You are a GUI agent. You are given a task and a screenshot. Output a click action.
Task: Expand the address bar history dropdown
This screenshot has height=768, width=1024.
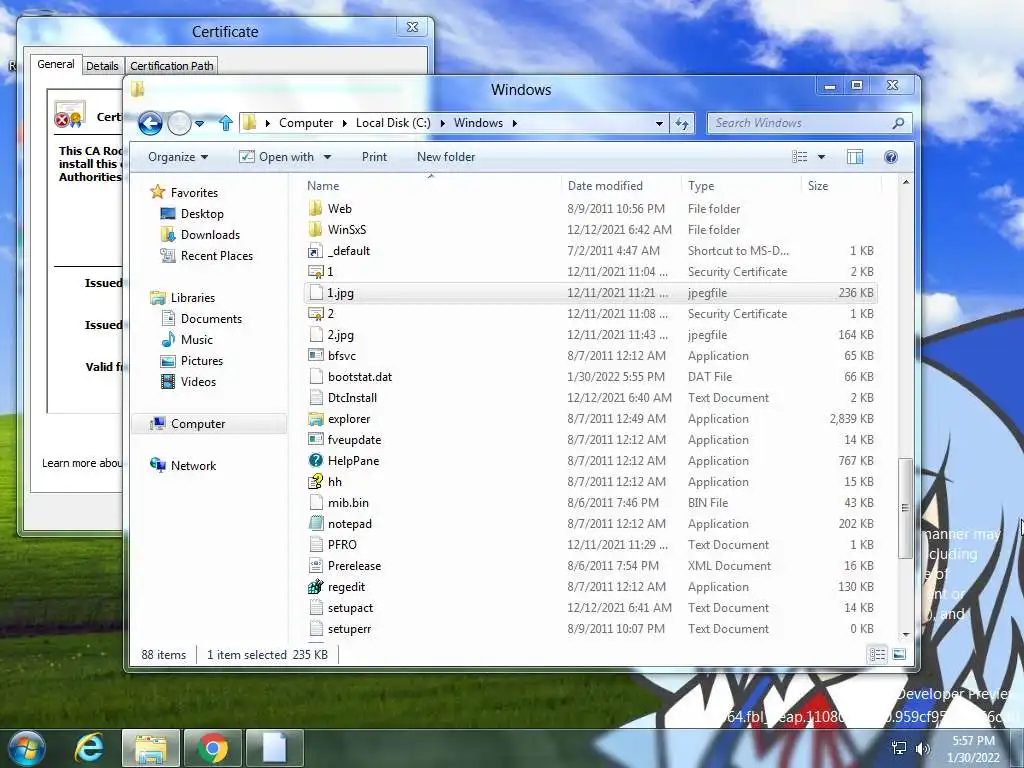point(659,123)
